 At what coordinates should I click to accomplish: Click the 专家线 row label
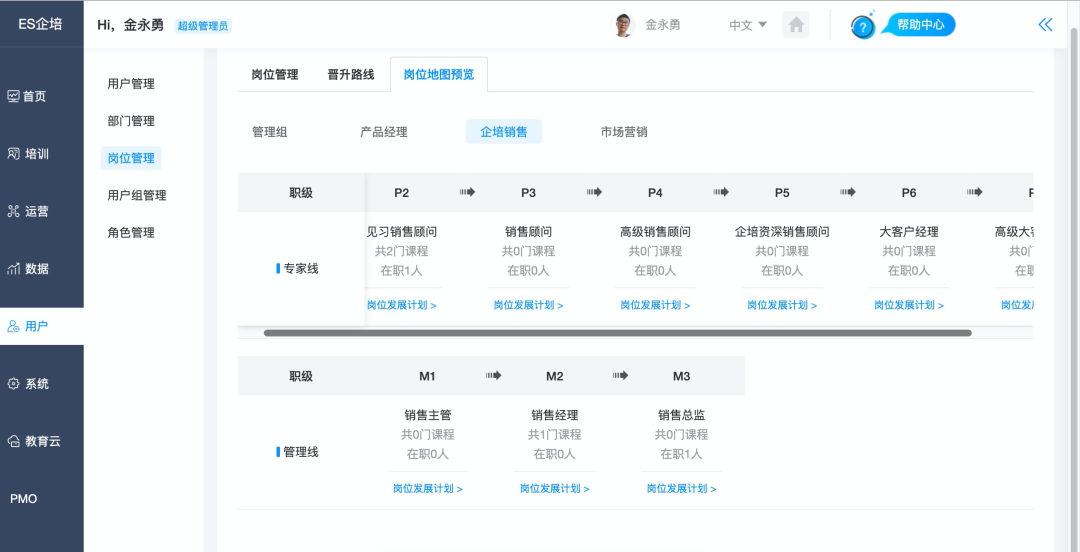coord(298,269)
